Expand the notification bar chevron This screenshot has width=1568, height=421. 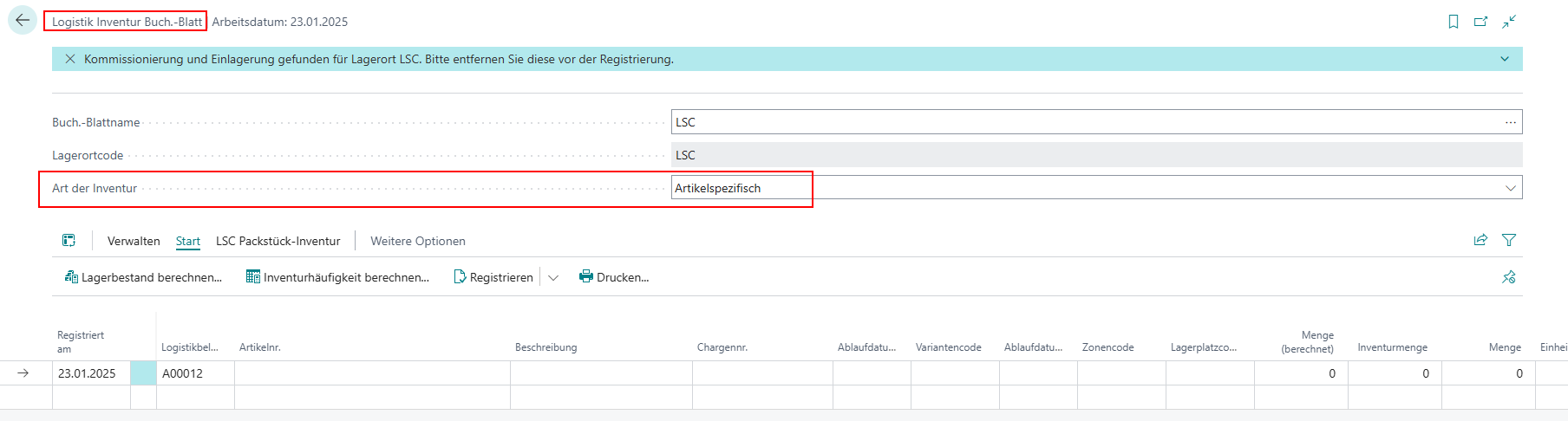(1505, 59)
